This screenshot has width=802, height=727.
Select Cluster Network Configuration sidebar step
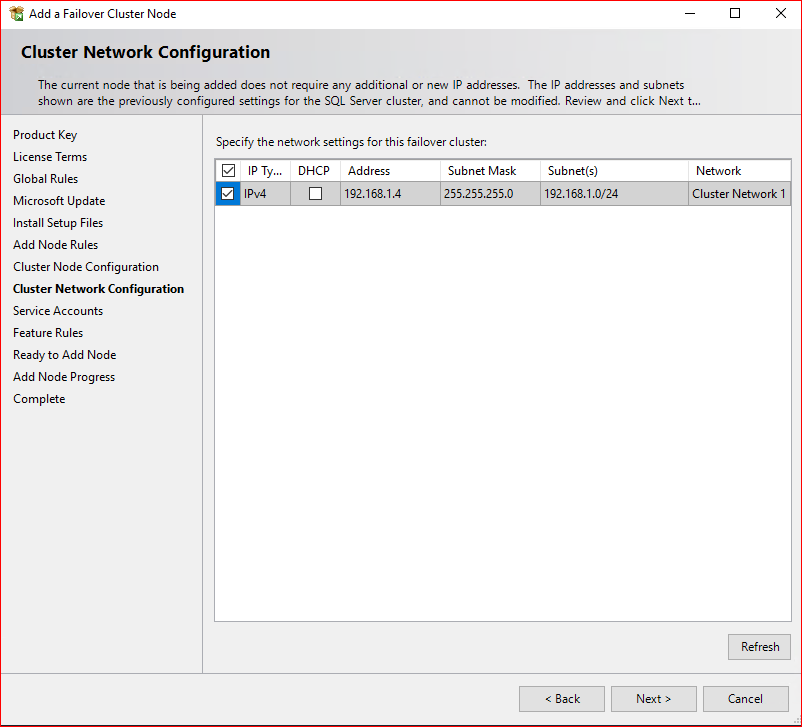[99, 289]
